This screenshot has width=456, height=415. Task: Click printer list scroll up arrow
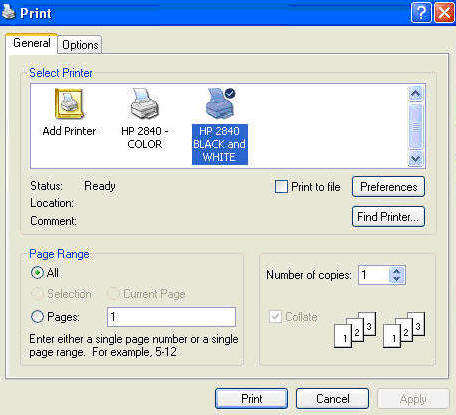(416, 94)
